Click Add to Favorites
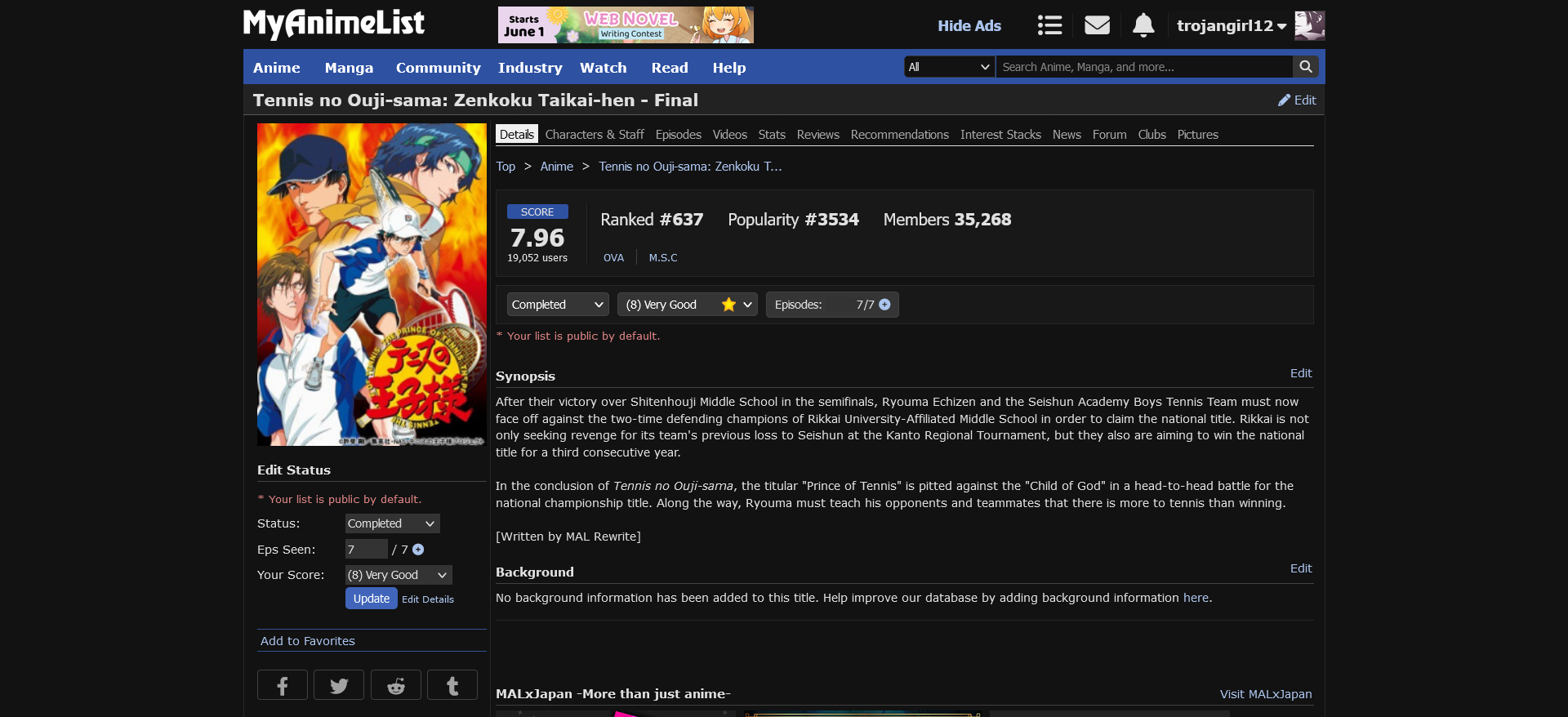This screenshot has width=1568, height=717. [x=308, y=641]
